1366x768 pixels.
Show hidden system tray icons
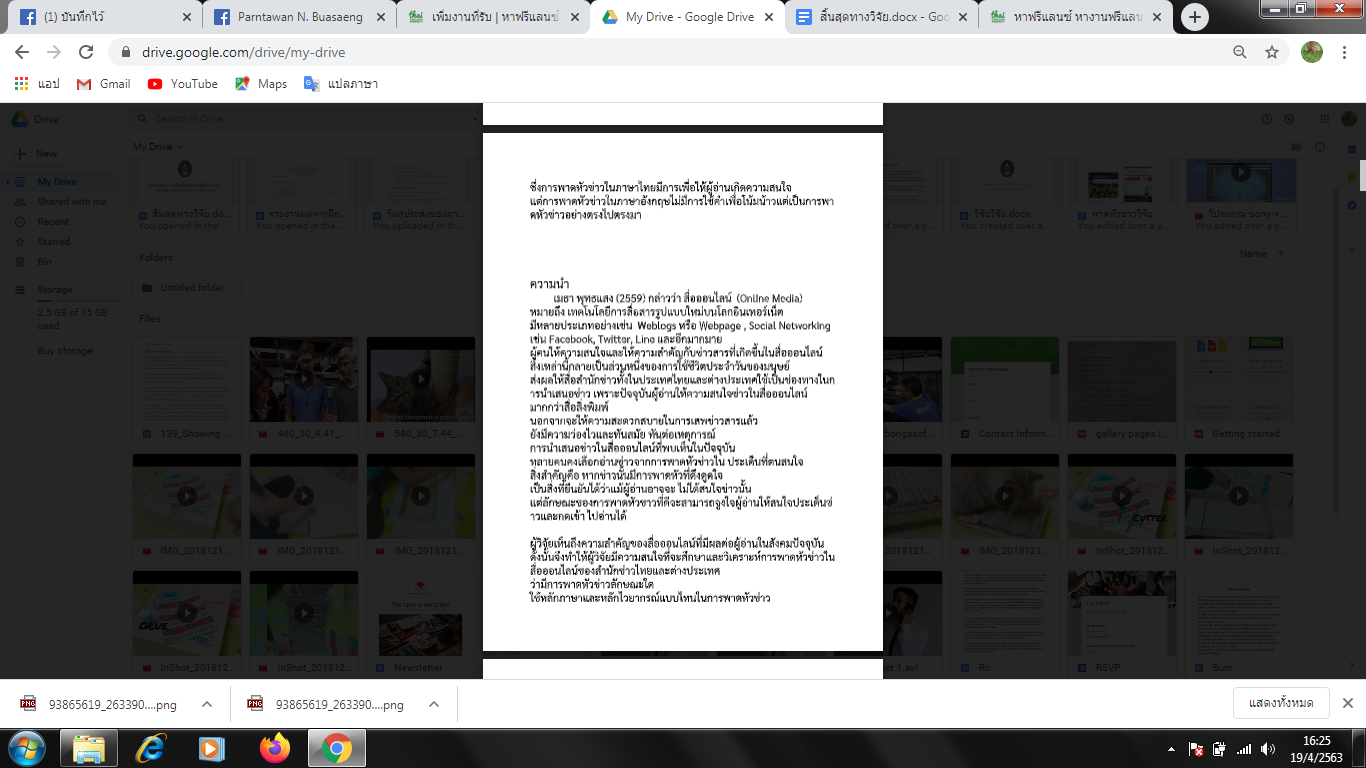(1170, 749)
